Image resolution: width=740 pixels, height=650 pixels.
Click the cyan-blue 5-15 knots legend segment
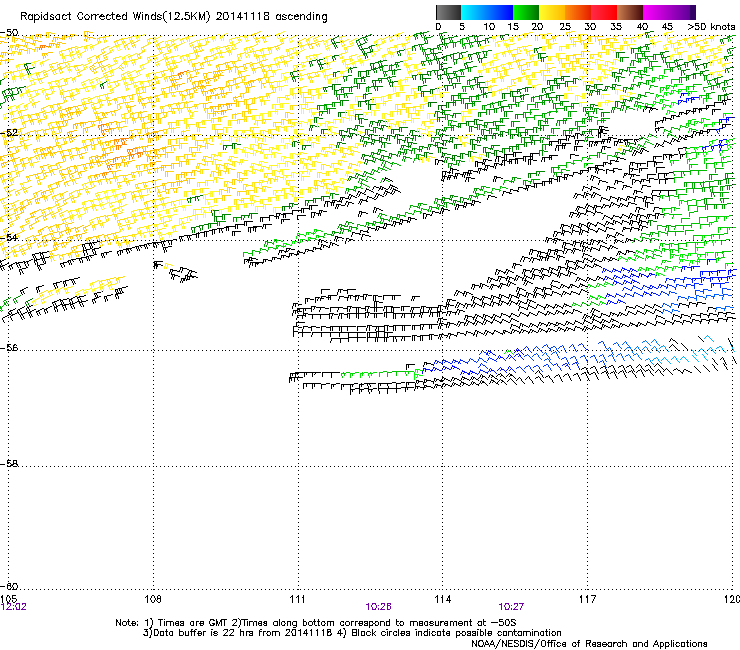tap(487, 12)
